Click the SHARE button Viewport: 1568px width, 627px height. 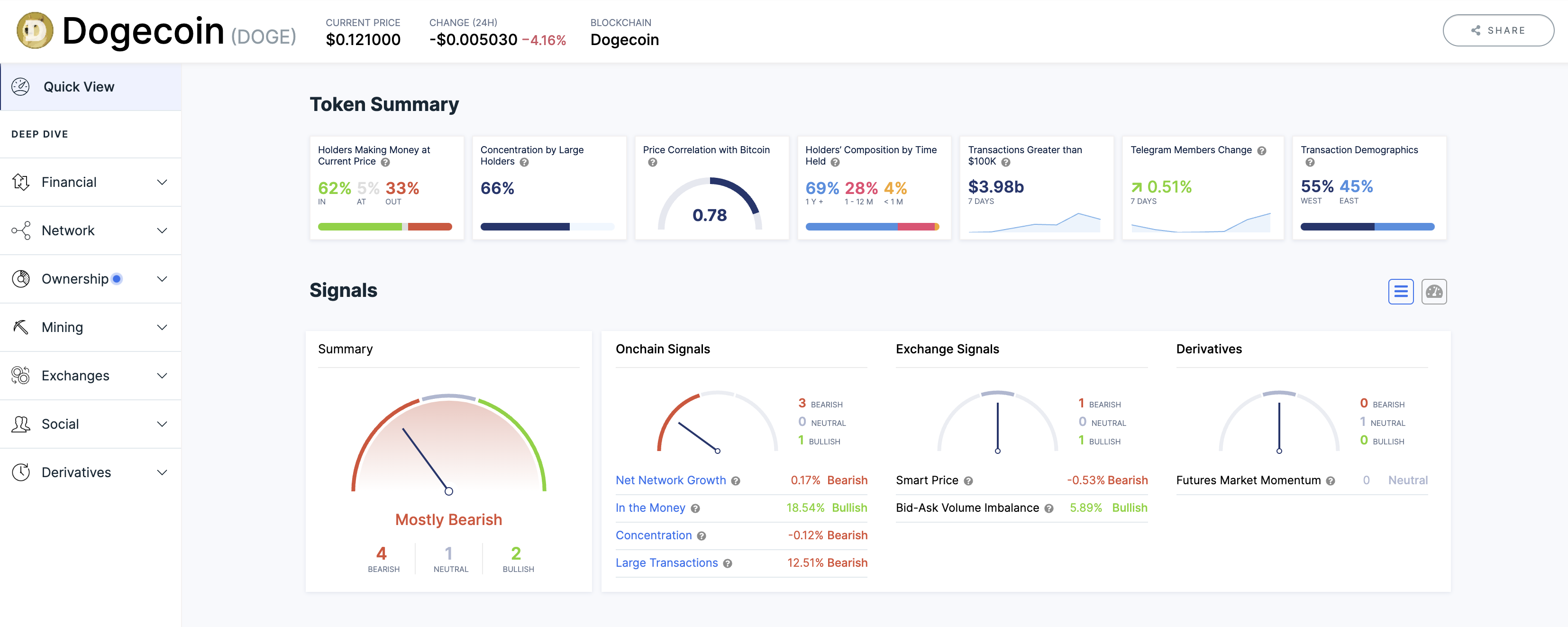click(x=1498, y=30)
